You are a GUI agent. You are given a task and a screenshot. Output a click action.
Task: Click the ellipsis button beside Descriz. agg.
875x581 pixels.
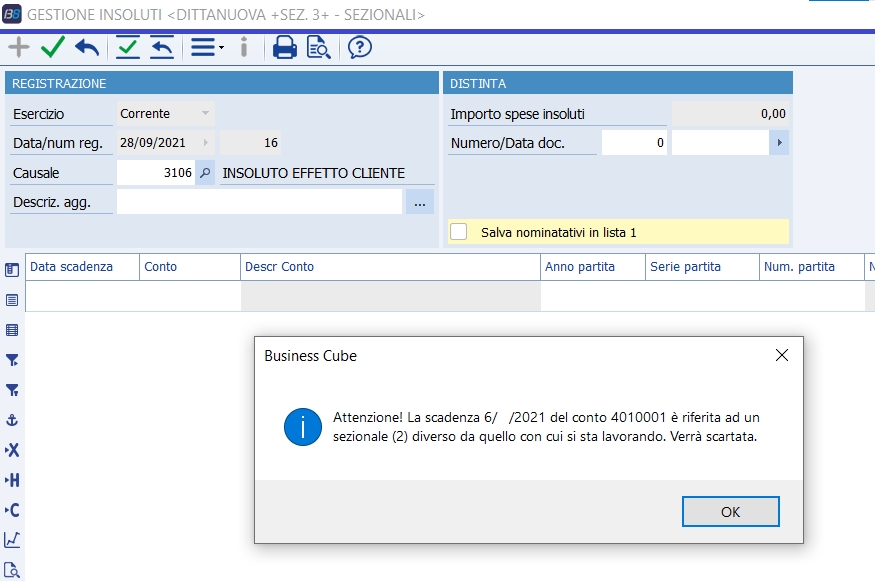point(420,202)
